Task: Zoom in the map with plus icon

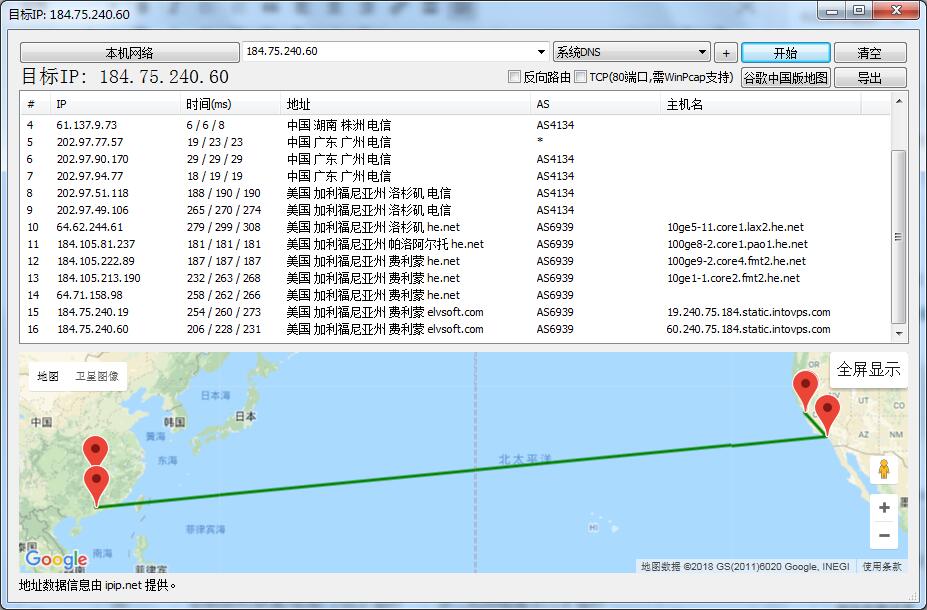Action: tap(883, 508)
